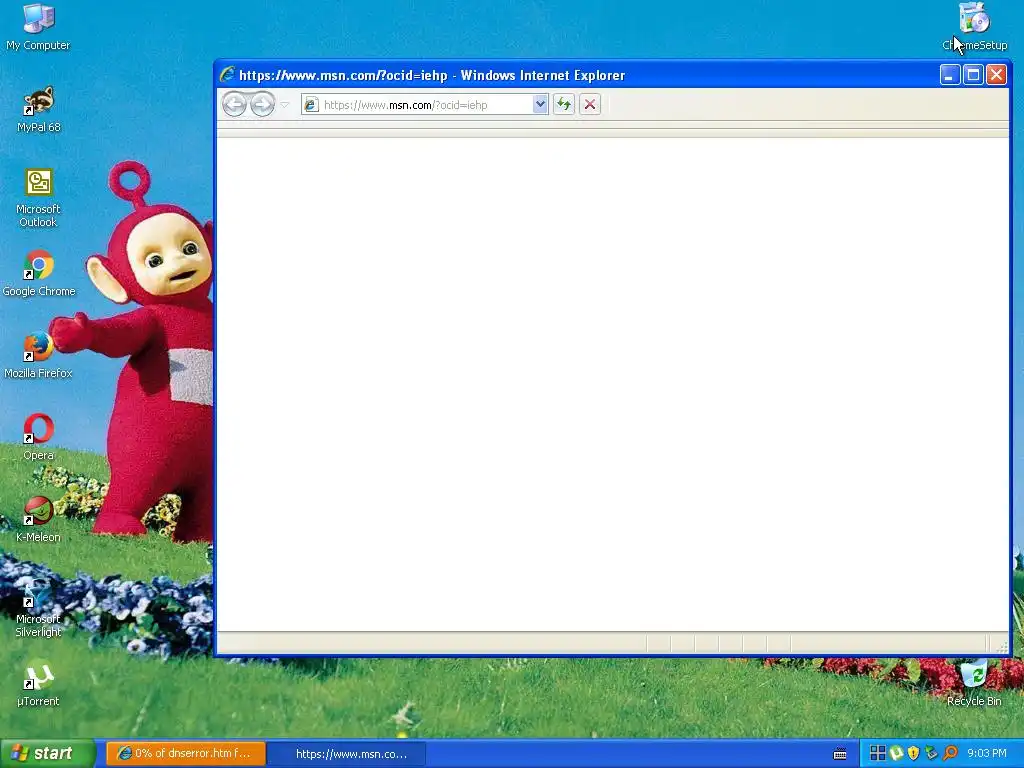Select Recycle Bin desktop icon
The image size is (1024, 768).
(x=974, y=682)
